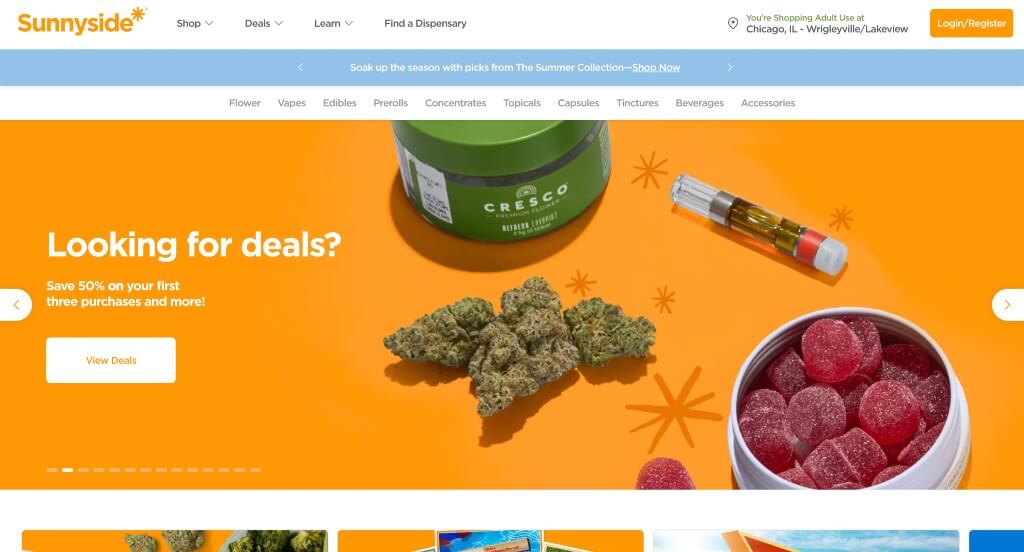Open the first promo card thumbnail below hero
This screenshot has height=552, width=1024.
coord(175,541)
